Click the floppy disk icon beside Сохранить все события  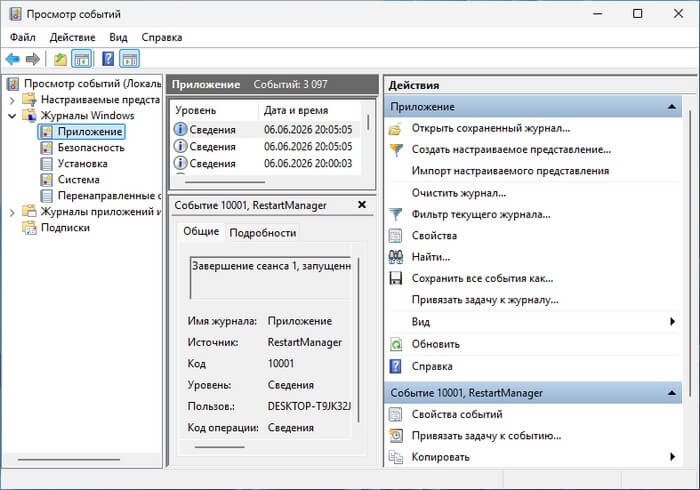coord(396,278)
